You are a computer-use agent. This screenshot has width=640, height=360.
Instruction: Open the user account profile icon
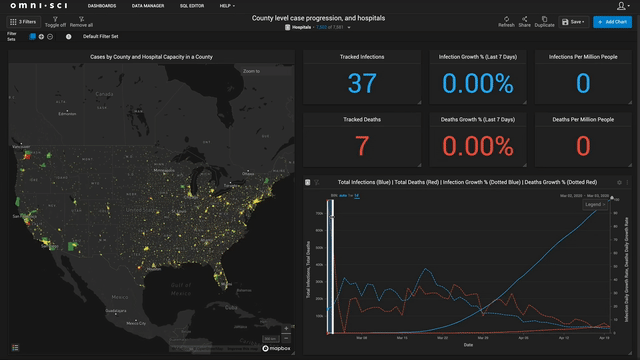coord(621,6)
